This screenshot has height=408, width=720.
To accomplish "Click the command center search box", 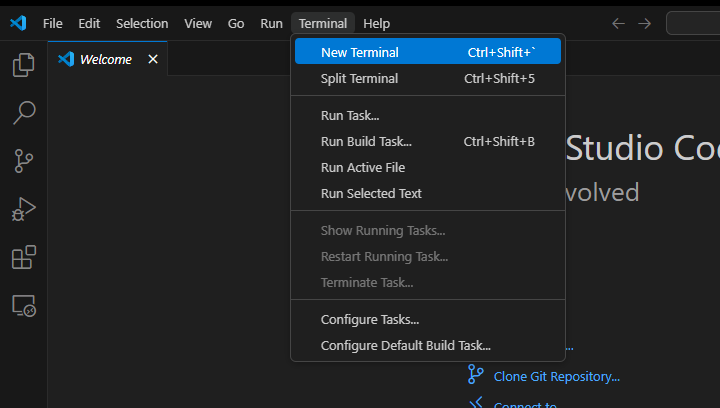I will [x=693, y=23].
